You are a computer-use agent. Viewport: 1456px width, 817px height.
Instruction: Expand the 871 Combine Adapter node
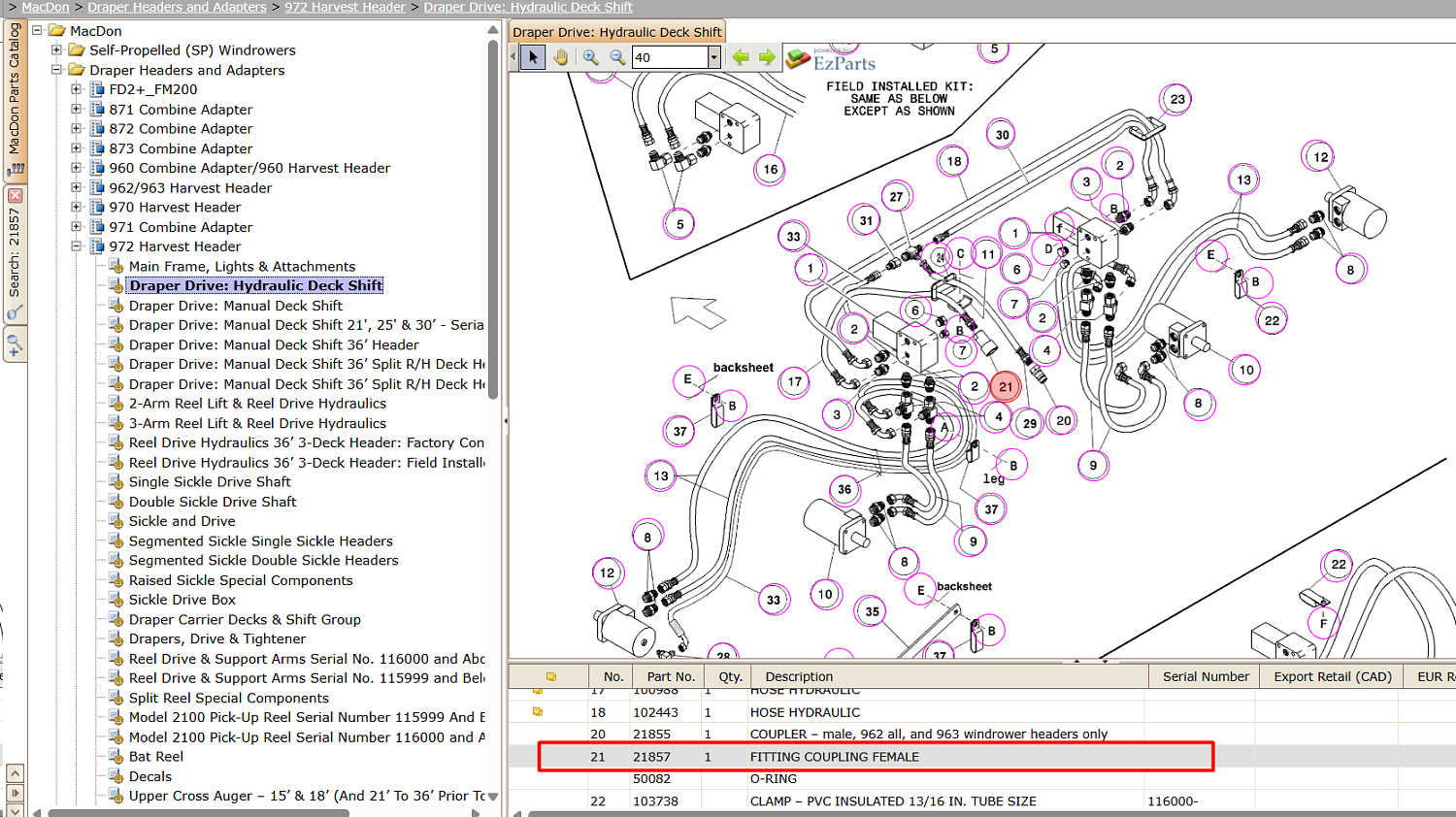point(76,109)
